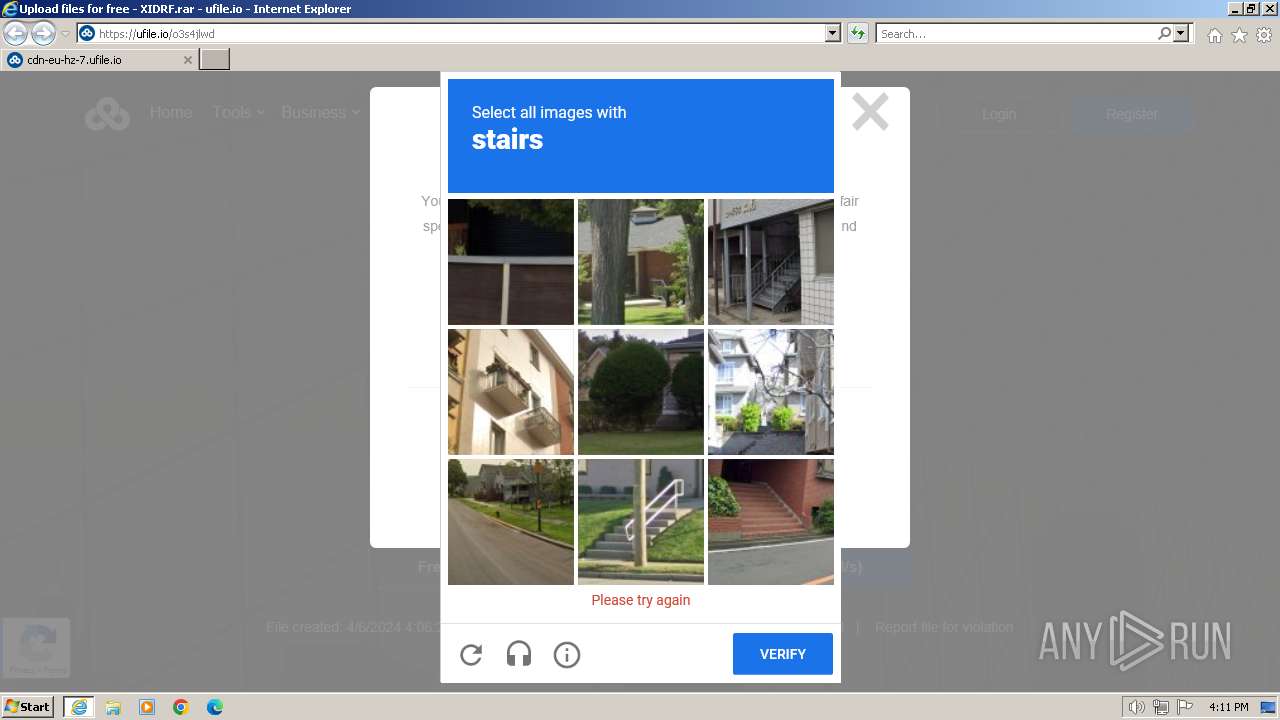Open a new browser tab
Image resolution: width=1280 pixels, height=720 pixels.
coord(215,60)
